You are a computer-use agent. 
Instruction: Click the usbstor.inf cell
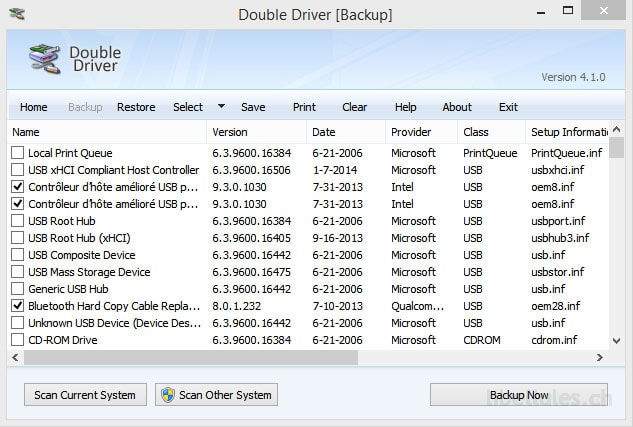point(558,272)
